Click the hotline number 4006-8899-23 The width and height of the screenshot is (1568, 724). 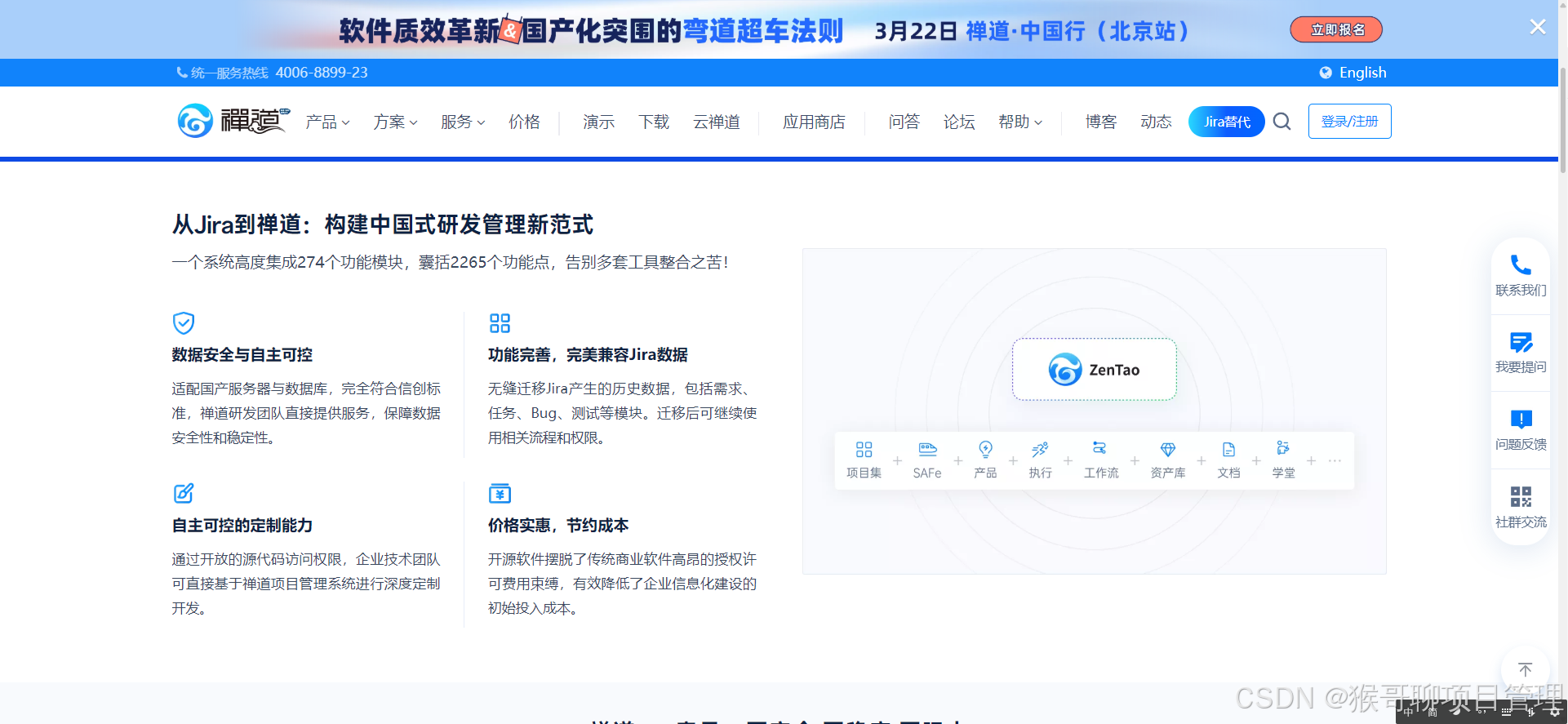[x=322, y=73]
